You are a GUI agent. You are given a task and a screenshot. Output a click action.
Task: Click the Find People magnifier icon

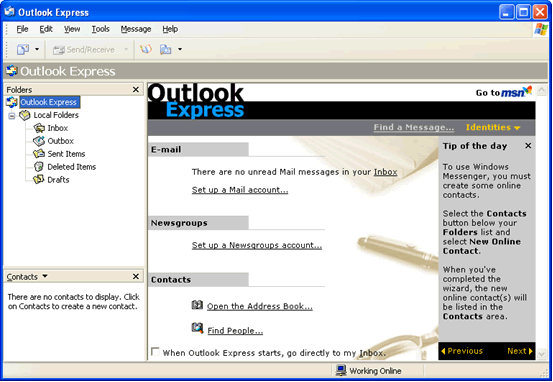click(197, 328)
